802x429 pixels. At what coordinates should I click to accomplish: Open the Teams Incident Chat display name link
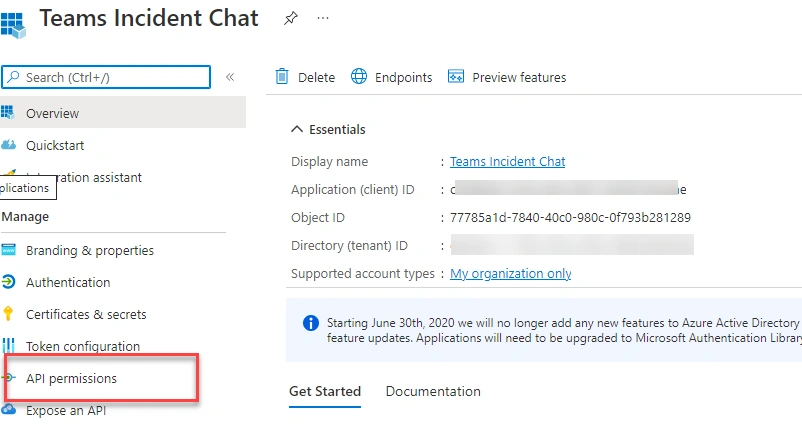(507, 162)
